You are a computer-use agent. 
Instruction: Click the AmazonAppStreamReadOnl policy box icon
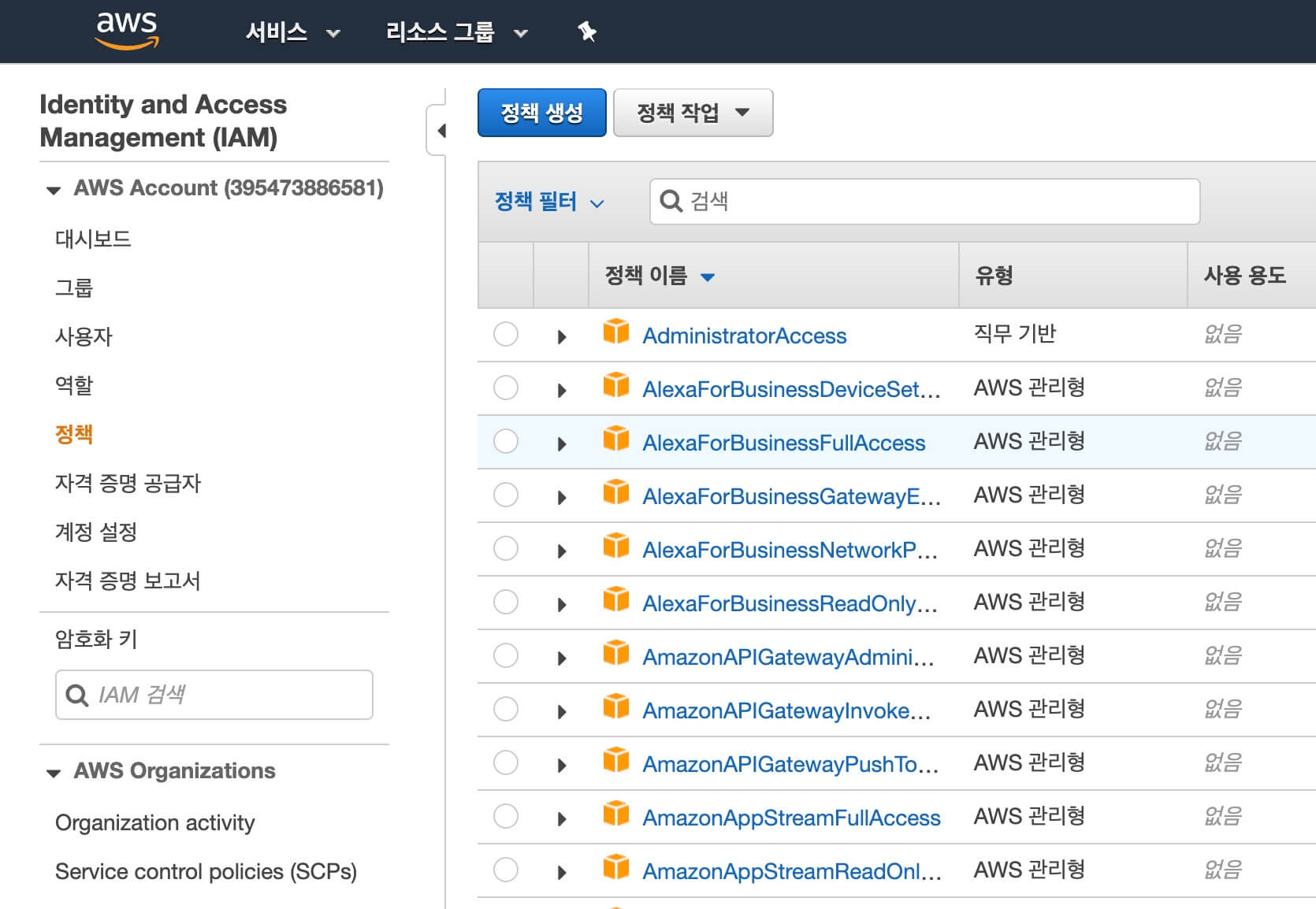(x=616, y=867)
